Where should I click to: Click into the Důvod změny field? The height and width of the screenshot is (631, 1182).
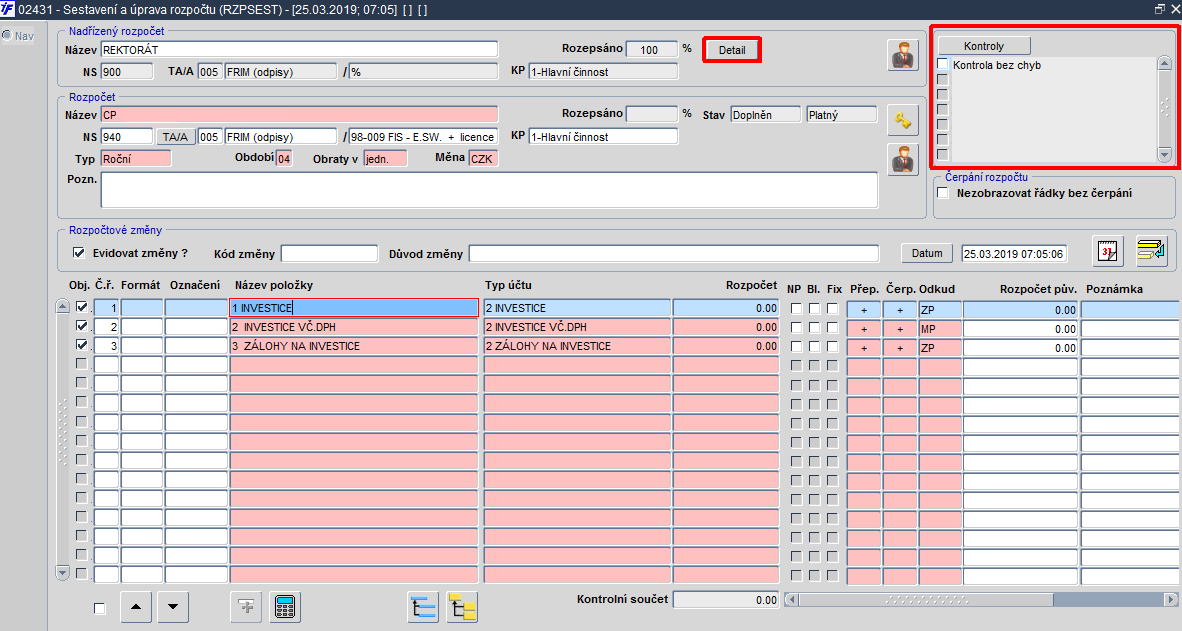click(674, 253)
